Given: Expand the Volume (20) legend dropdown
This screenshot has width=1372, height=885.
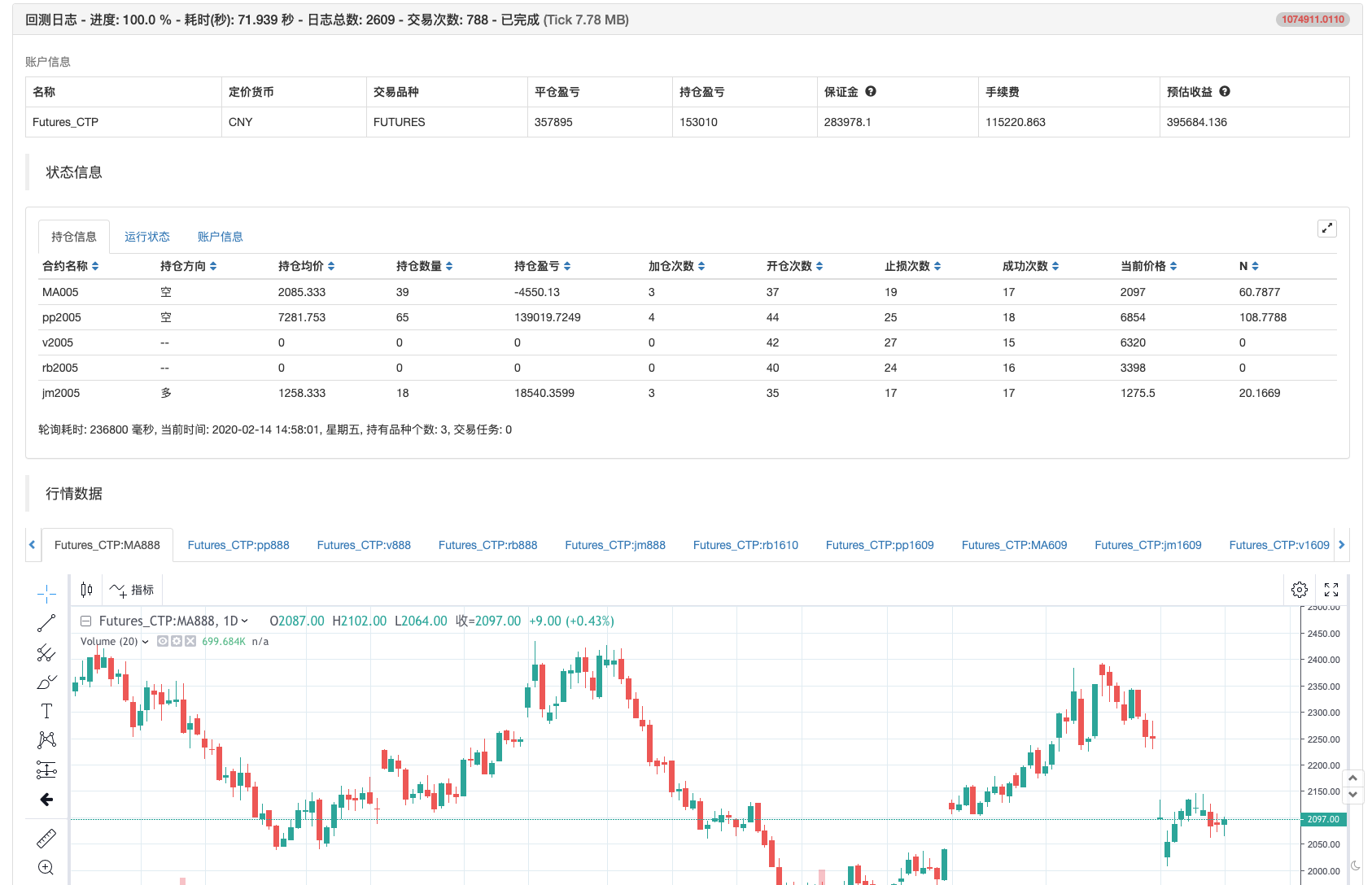Looking at the screenshot, I should coord(146,641).
